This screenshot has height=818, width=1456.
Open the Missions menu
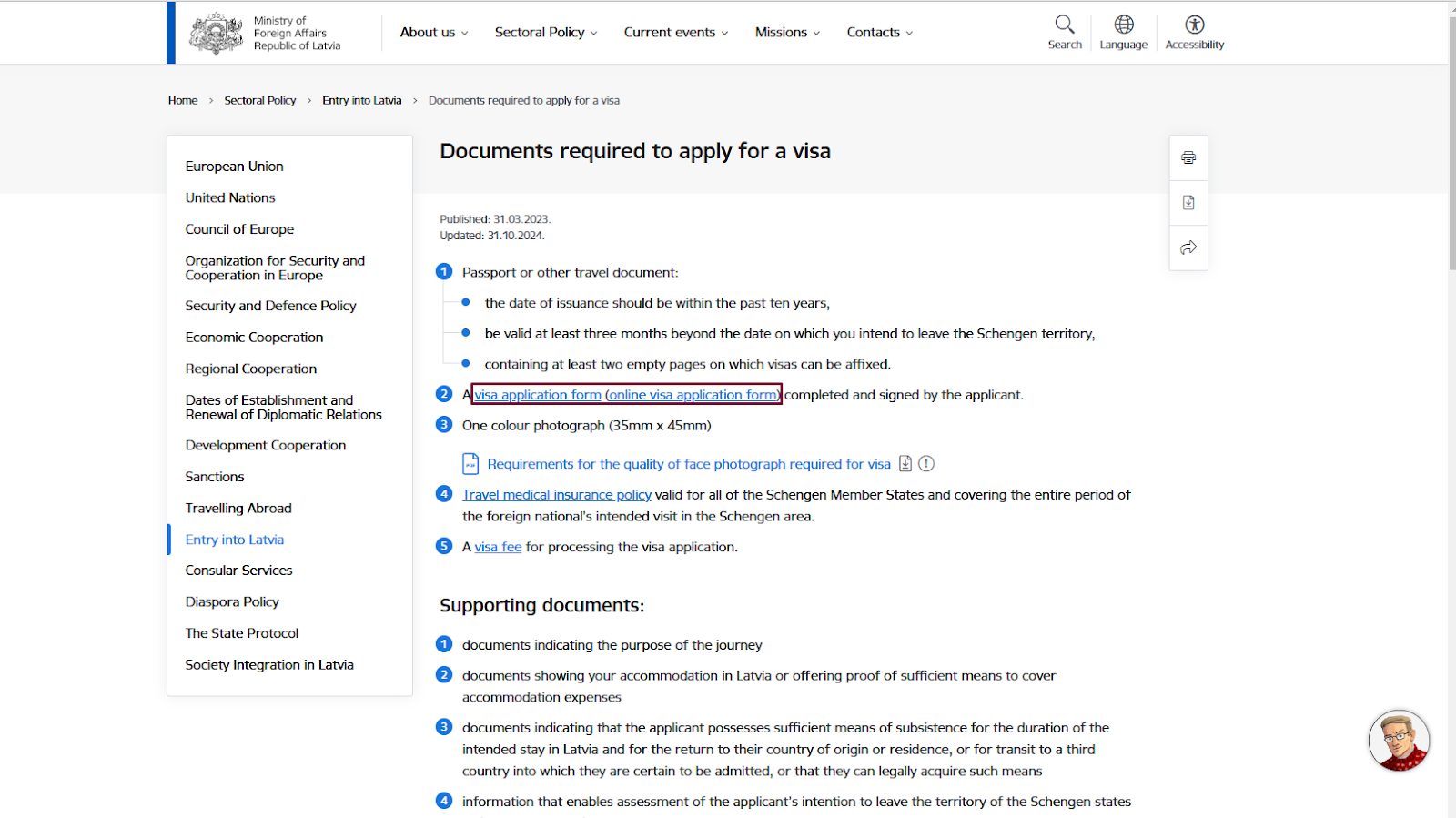(787, 32)
